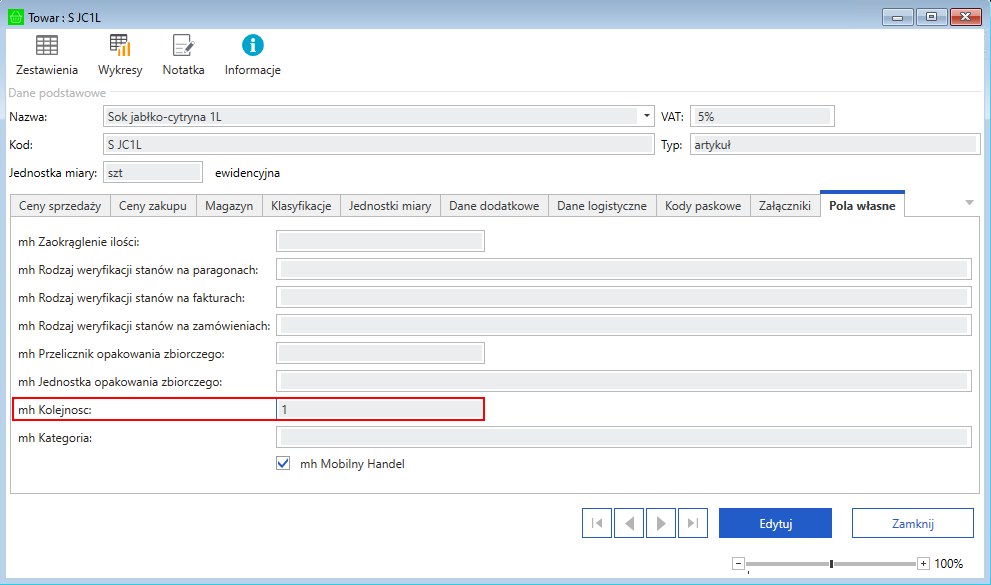Go to the first record

coord(597,523)
